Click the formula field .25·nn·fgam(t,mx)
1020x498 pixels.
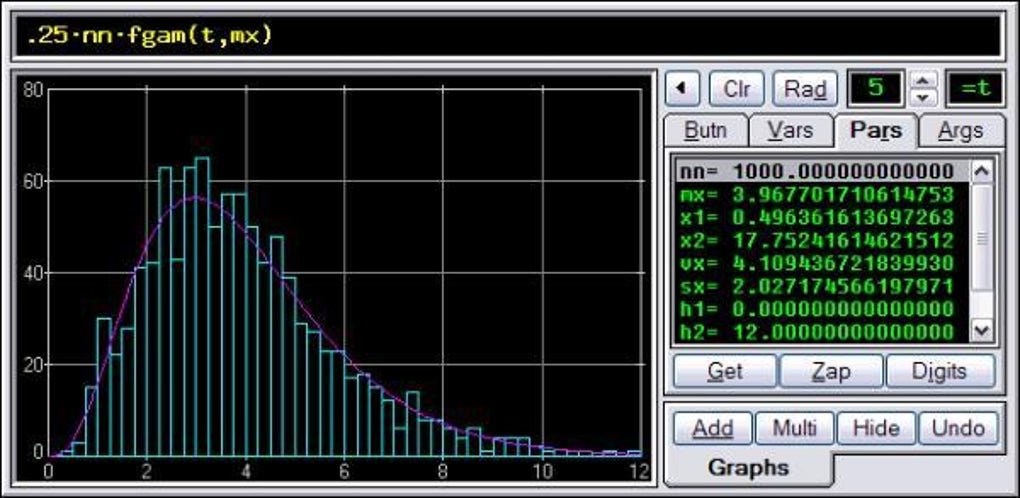(x=506, y=35)
